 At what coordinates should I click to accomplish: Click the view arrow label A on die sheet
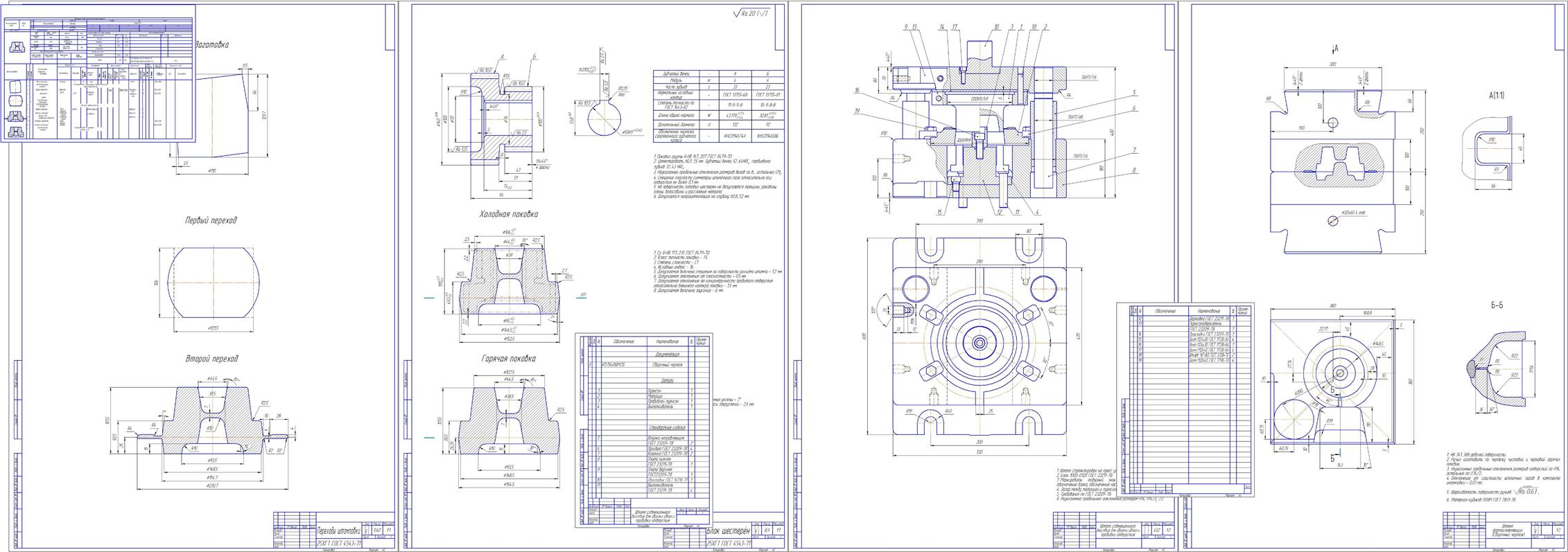point(1336,48)
